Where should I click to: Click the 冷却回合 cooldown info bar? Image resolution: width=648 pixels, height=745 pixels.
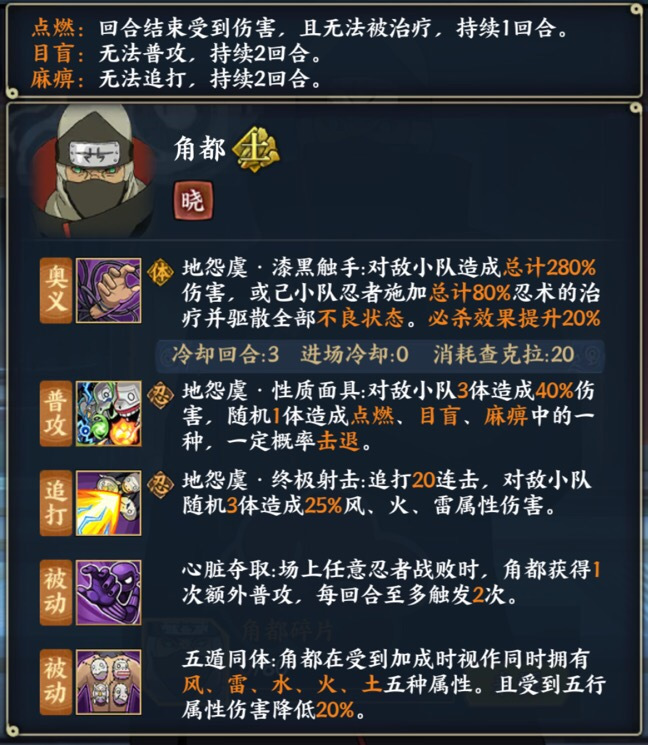(380, 354)
